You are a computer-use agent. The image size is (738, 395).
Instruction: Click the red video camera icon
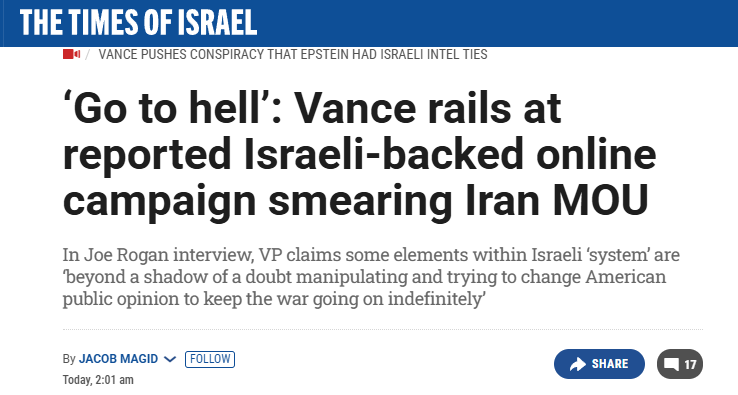(72, 54)
